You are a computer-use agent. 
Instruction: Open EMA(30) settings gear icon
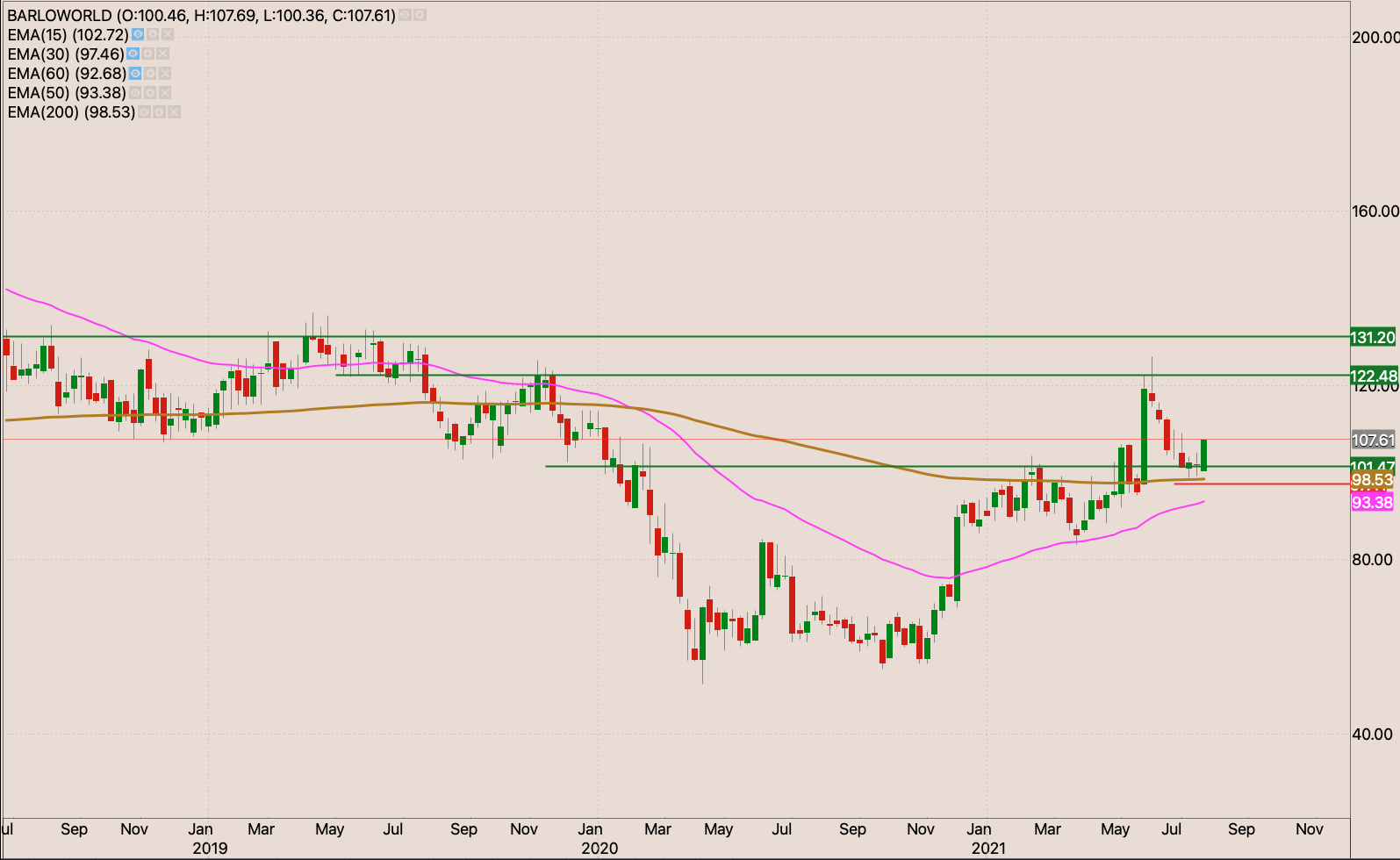point(148,54)
